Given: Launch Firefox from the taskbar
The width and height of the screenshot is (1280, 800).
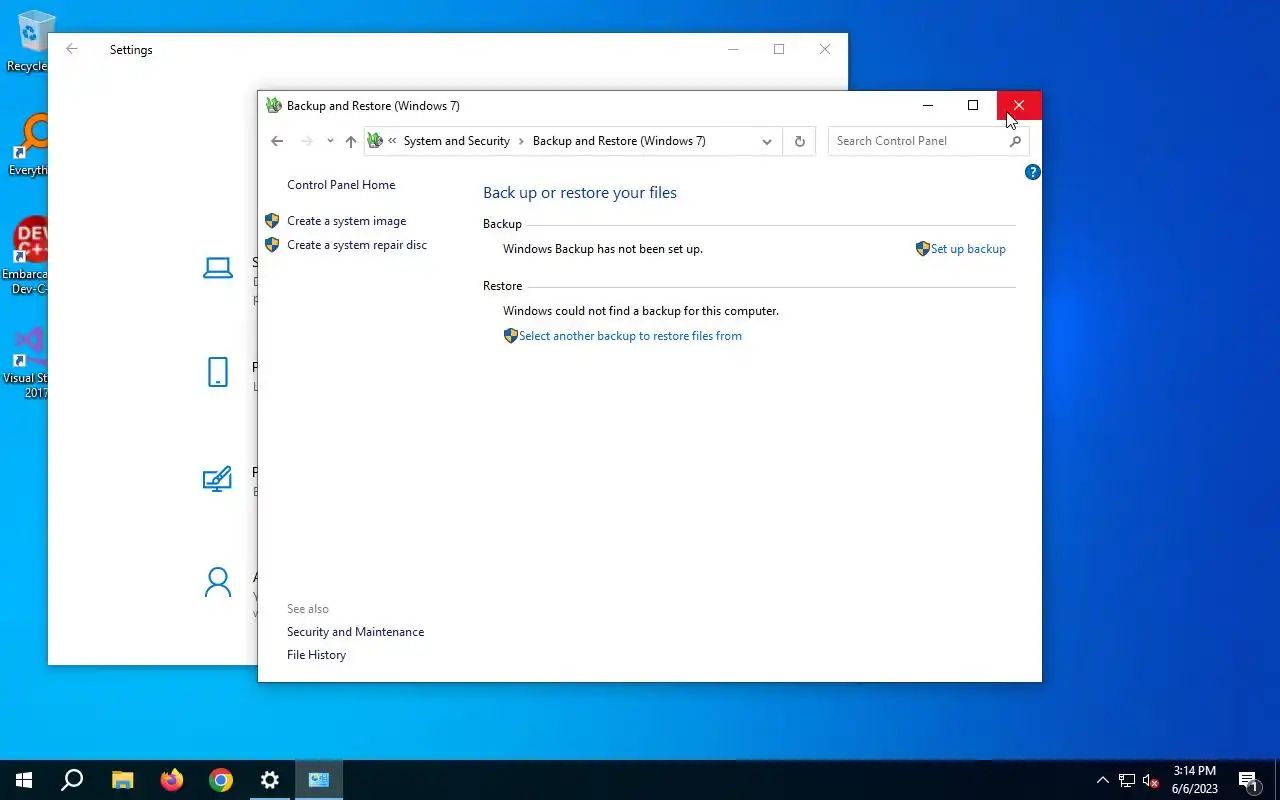Looking at the screenshot, I should tap(172, 780).
